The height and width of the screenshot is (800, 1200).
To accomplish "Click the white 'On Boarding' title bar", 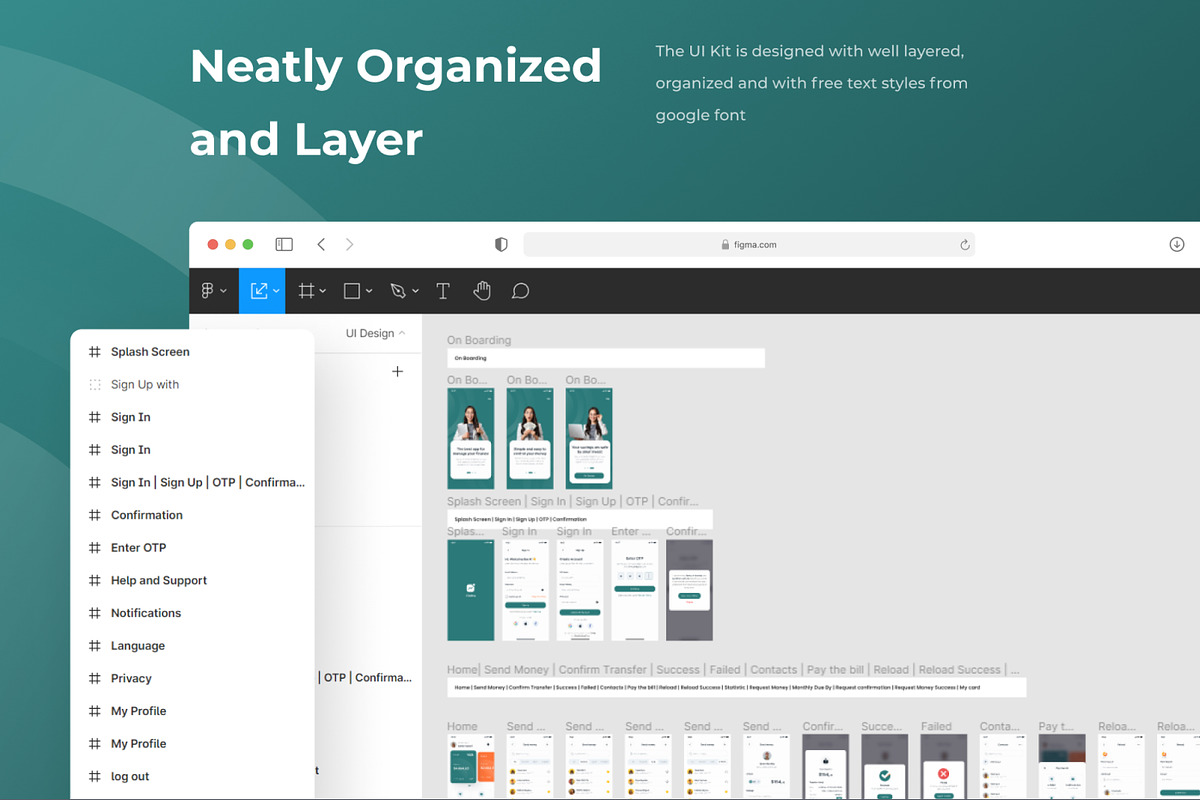I will click(606, 358).
